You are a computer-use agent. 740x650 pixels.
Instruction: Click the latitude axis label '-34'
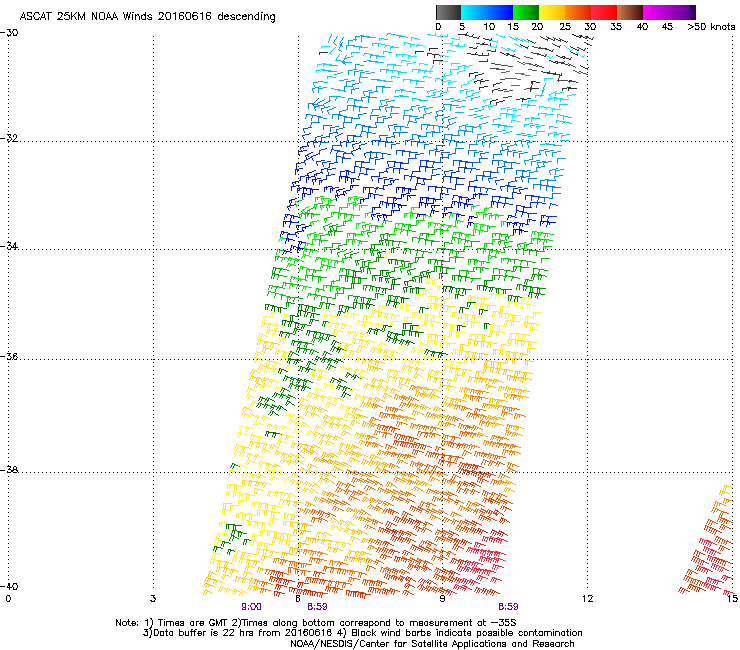pos(9,246)
